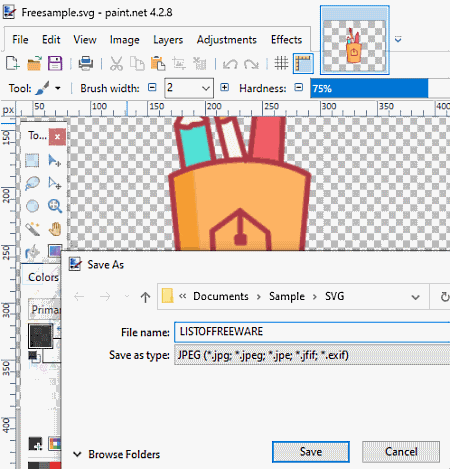Select the Paint Bucket tool

[x=32, y=252]
